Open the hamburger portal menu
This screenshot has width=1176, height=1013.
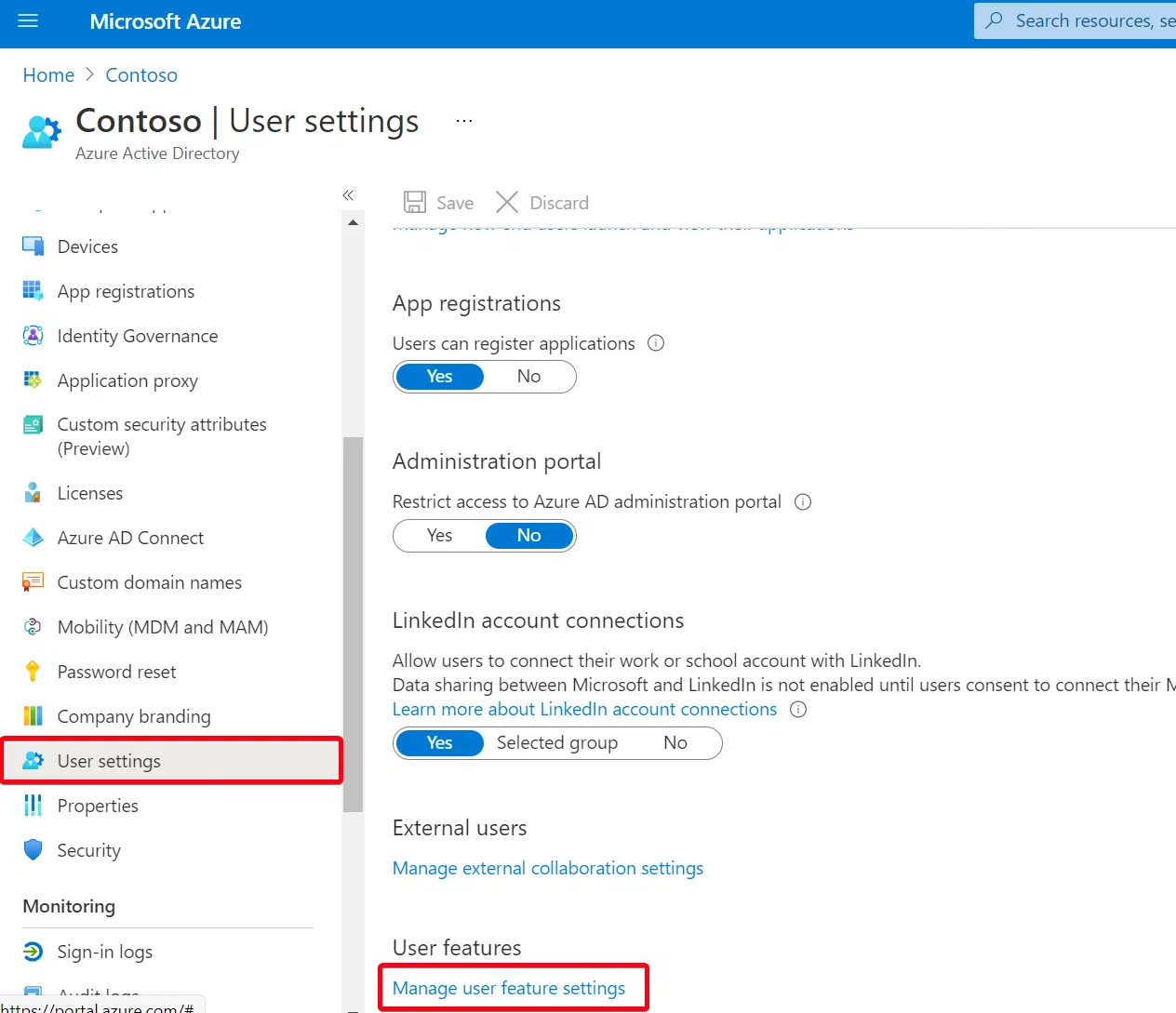(x=28, y=20)
